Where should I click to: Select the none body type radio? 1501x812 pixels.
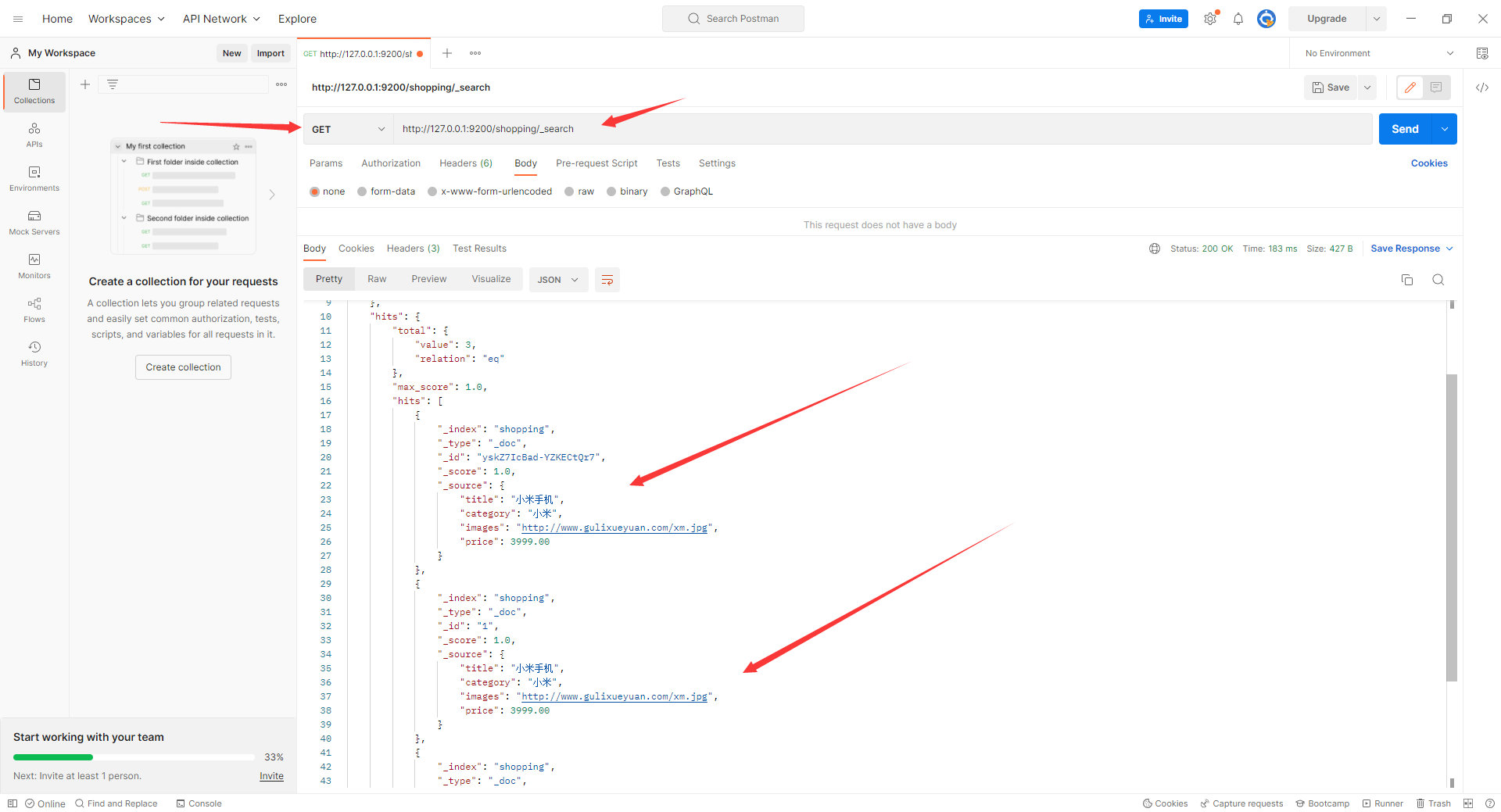pos(314,191)
